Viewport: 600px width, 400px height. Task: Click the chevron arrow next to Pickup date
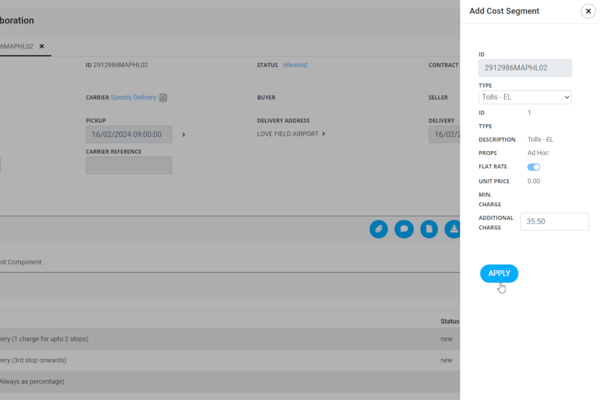tap(184, 135)
